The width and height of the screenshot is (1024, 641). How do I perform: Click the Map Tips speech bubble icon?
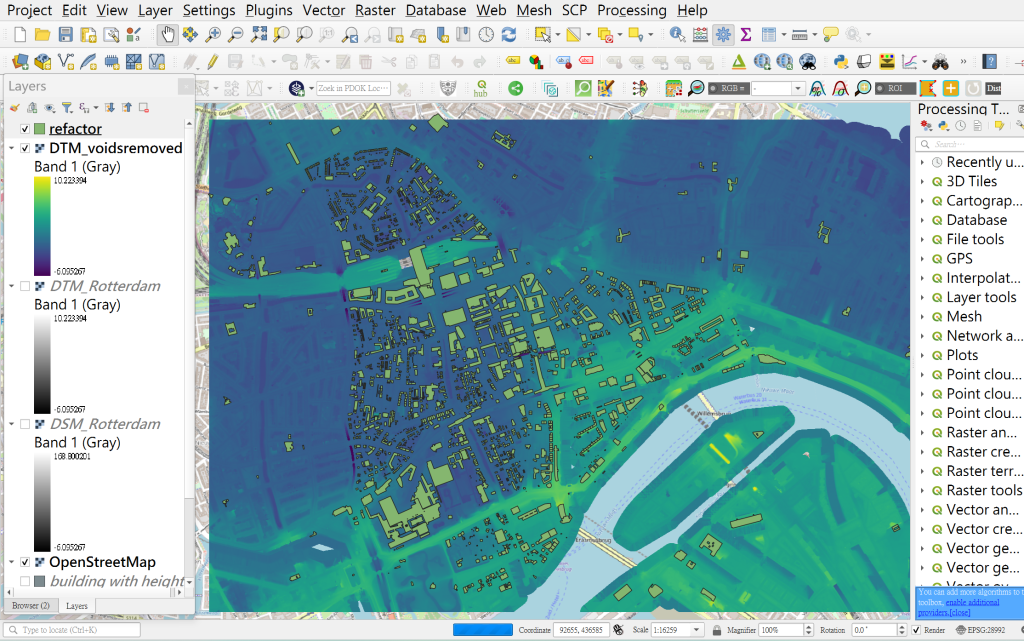point(831,35)
